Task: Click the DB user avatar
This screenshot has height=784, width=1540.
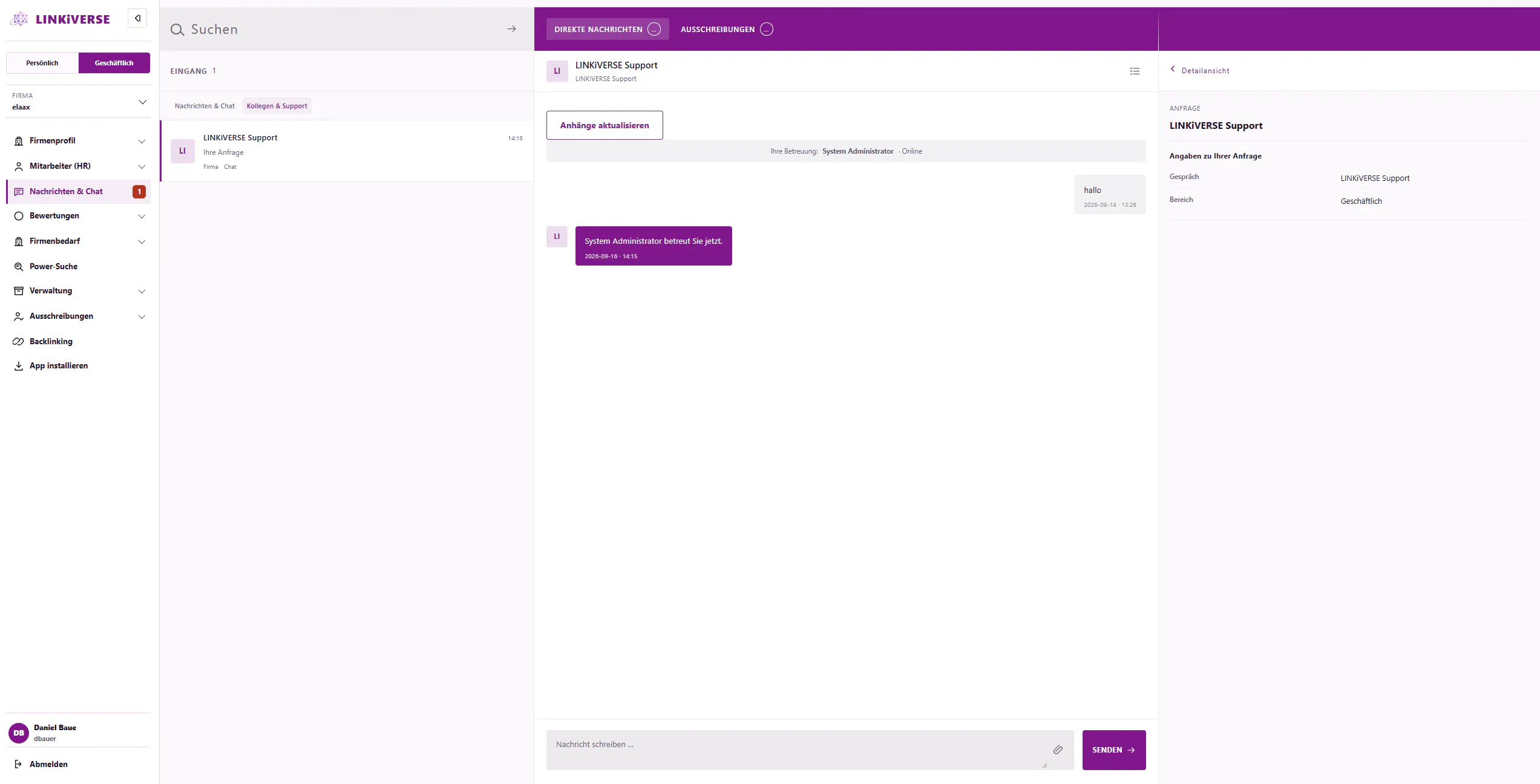Action: click(x=19, y=733)
